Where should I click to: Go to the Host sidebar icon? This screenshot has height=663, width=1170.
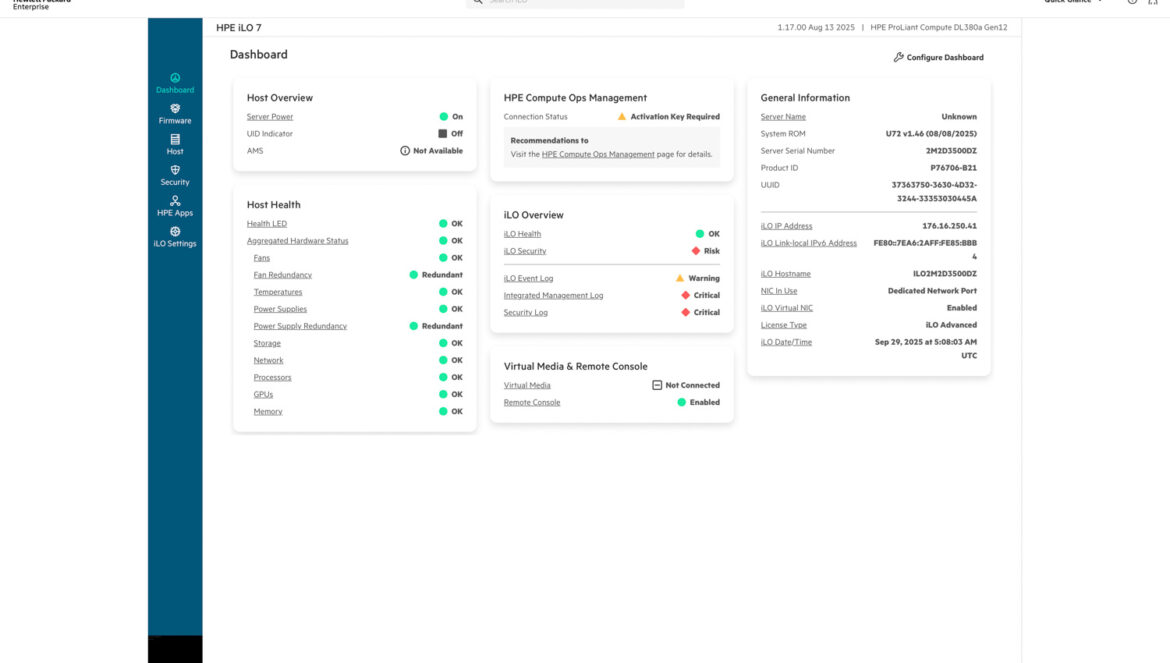[175, 139]
